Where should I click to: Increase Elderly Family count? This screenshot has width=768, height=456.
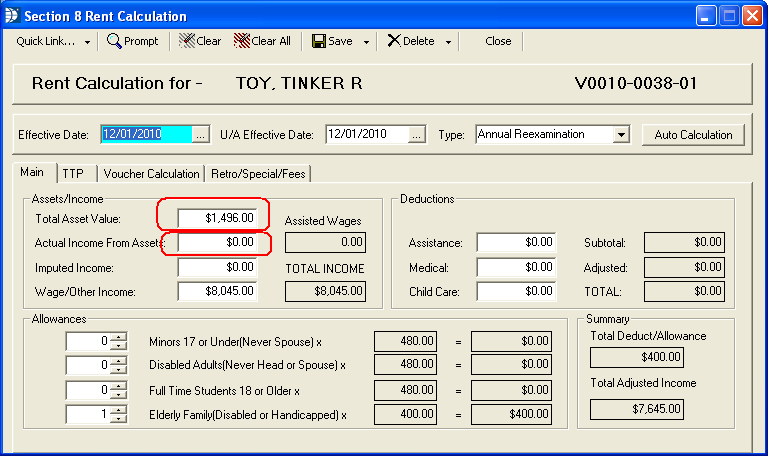119,410
